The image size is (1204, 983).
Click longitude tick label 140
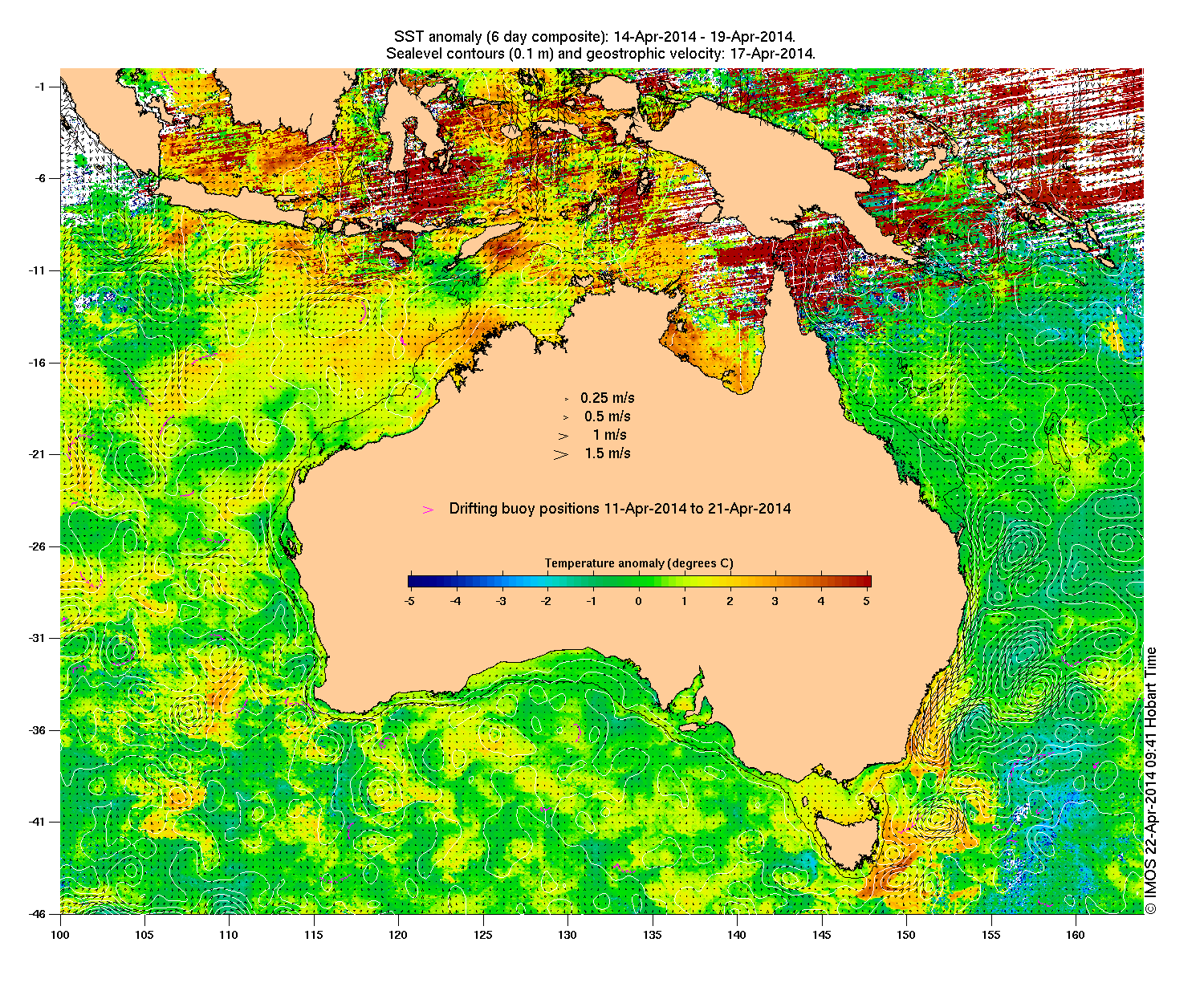coord(737,935)
